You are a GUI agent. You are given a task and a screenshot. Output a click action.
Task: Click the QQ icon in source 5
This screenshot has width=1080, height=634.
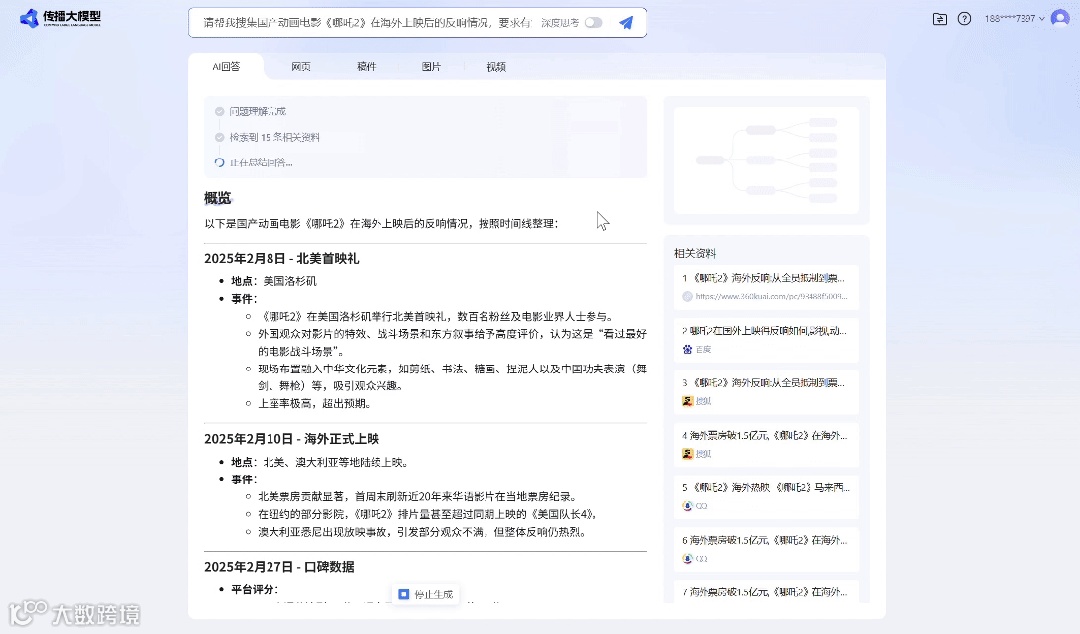pyautogui.click(x=687, y=506)
